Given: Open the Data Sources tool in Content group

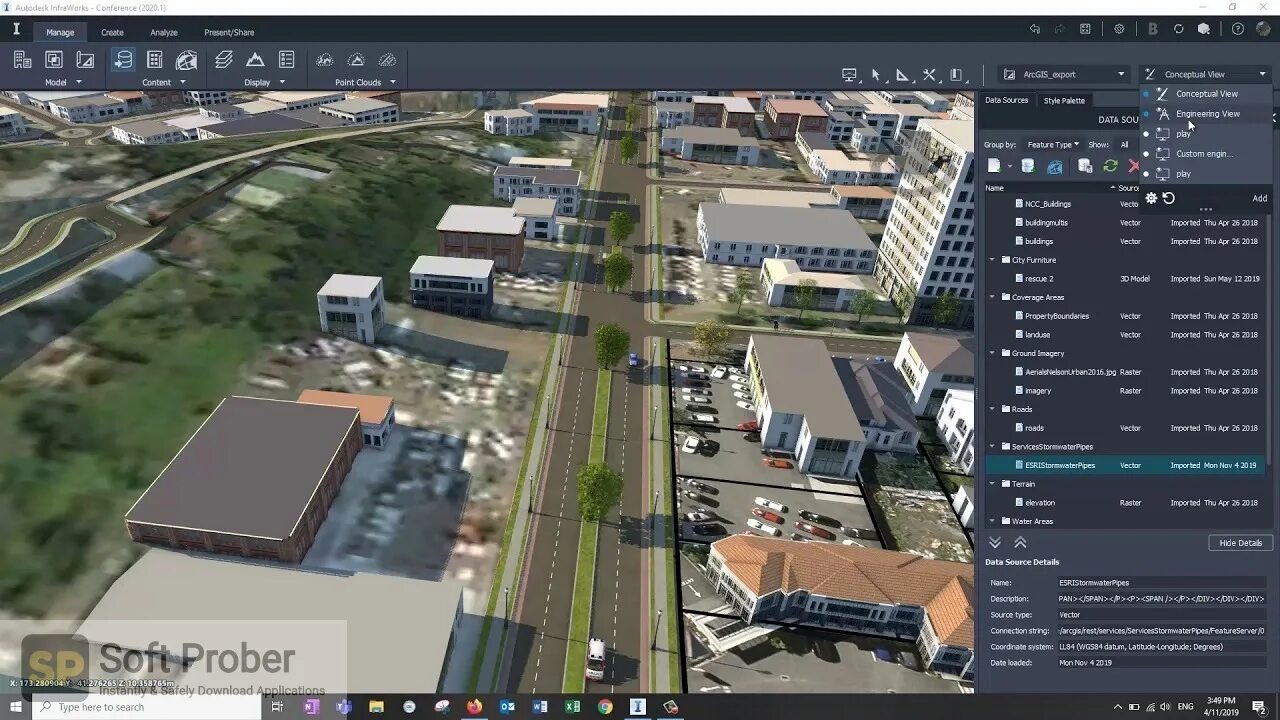Looking at the screenshot, I should click(x=123, y=60).
